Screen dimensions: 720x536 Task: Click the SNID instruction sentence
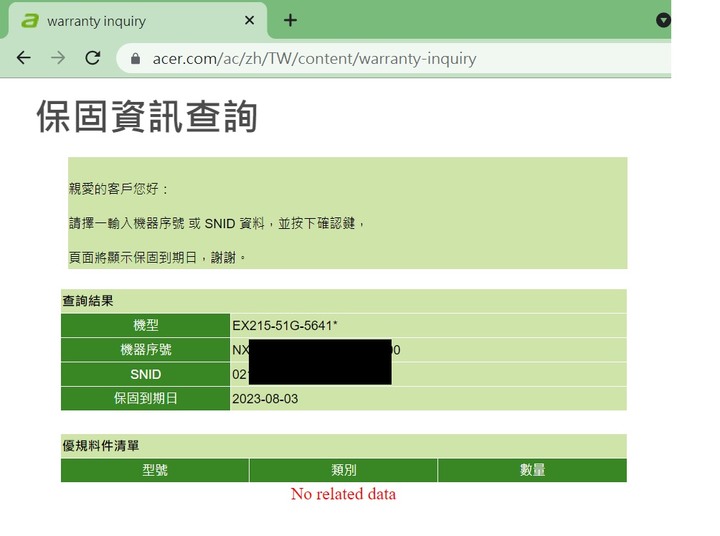216,223
